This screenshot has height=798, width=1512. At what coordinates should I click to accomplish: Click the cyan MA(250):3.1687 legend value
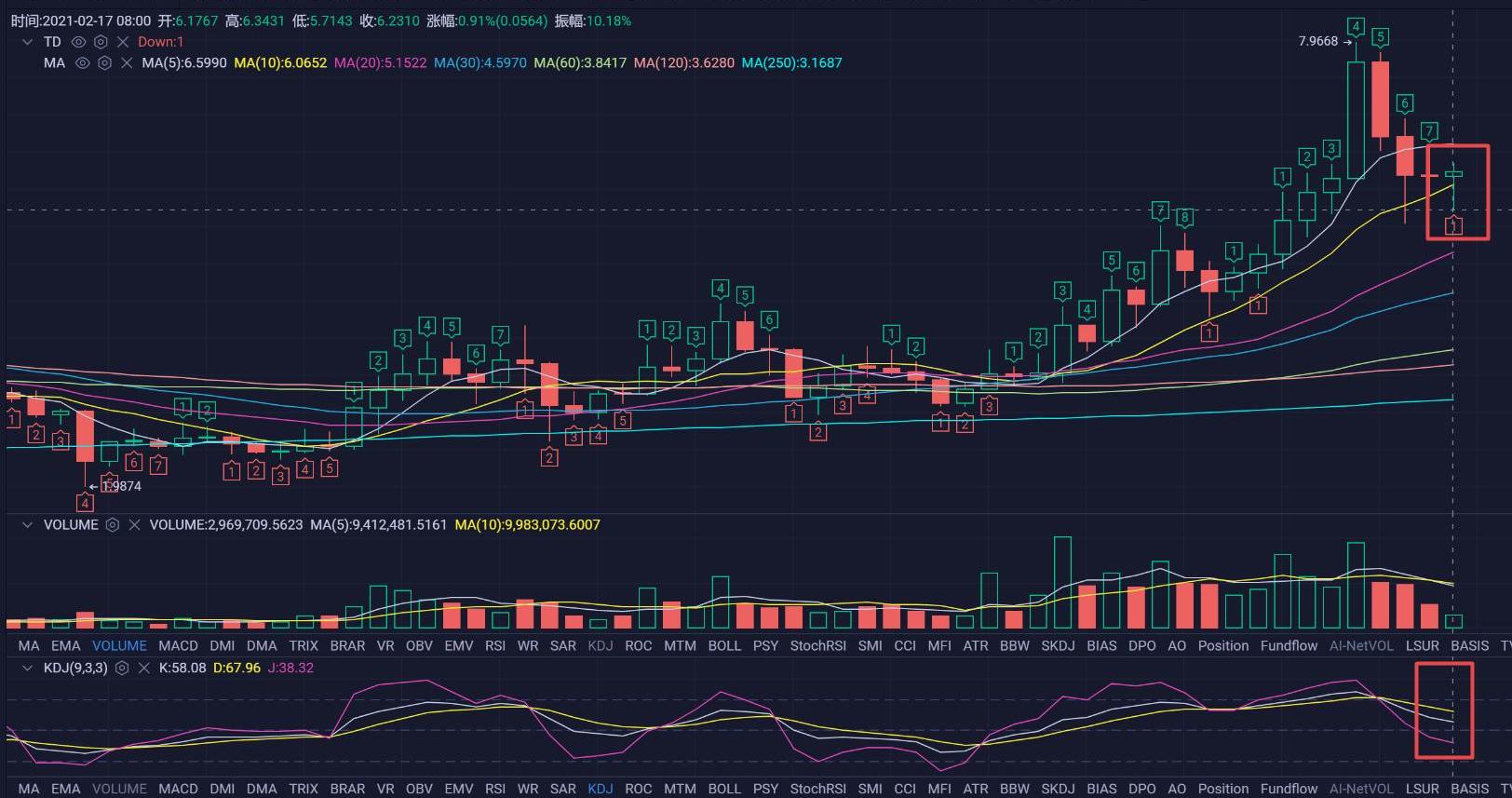(x=791, y=63)
